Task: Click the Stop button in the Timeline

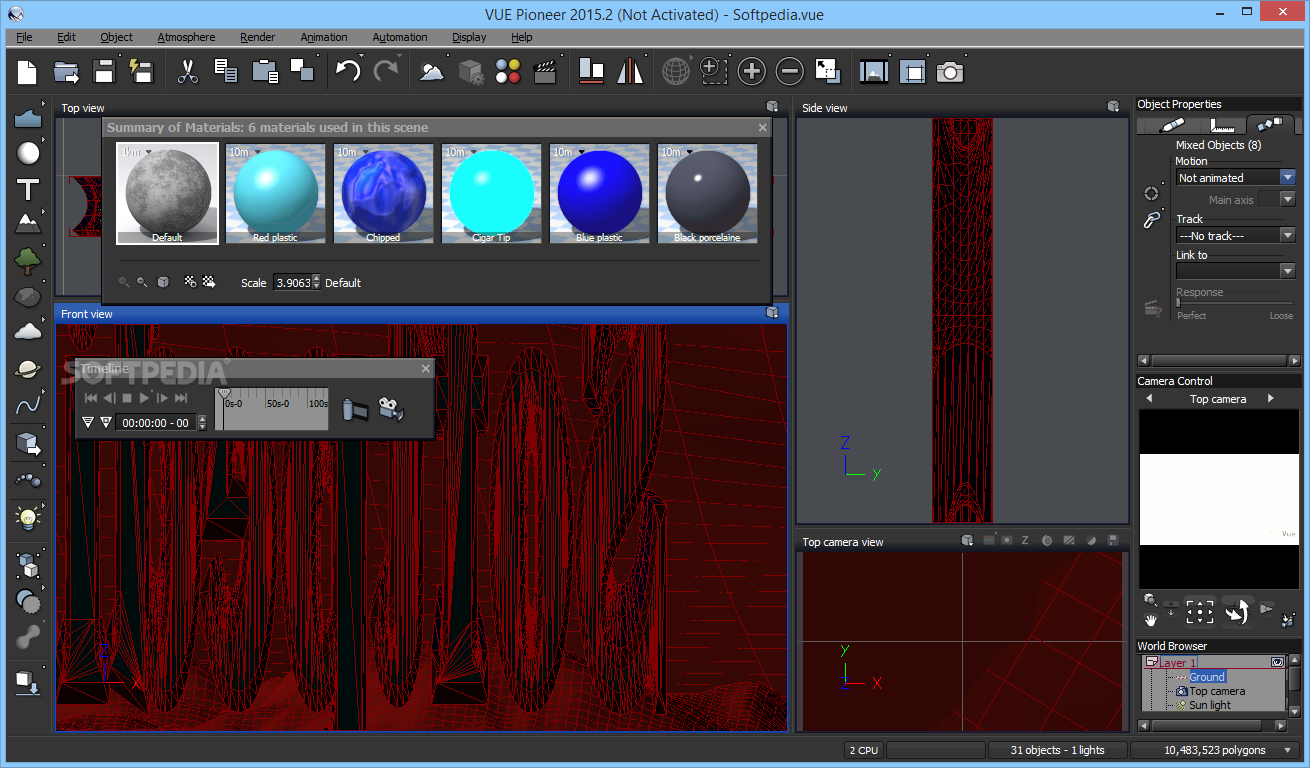Action: point(127,398)
